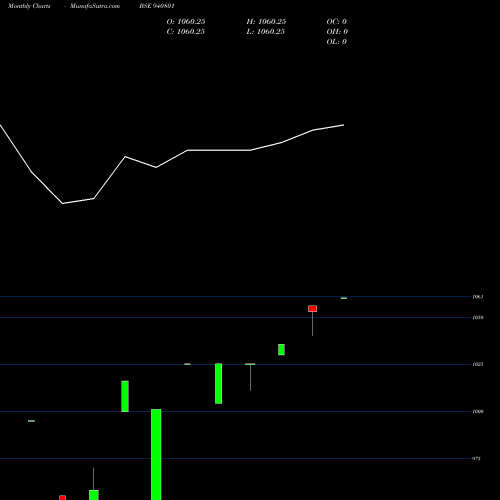Click the green candle between the 1025 and 1039 lines

281,350
